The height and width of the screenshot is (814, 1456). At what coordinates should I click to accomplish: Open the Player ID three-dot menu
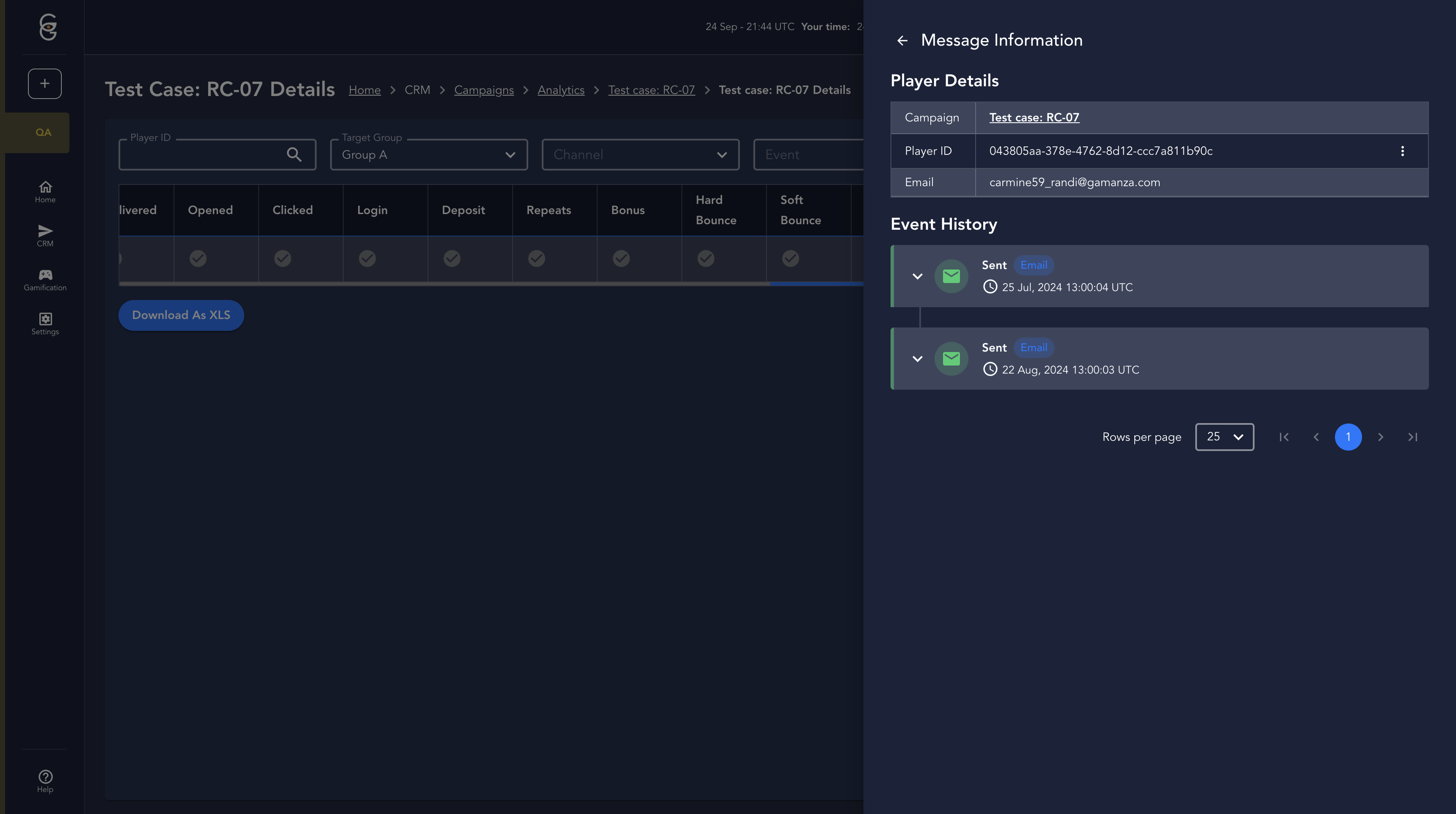pyautogui.click(x=1402, y=151)
